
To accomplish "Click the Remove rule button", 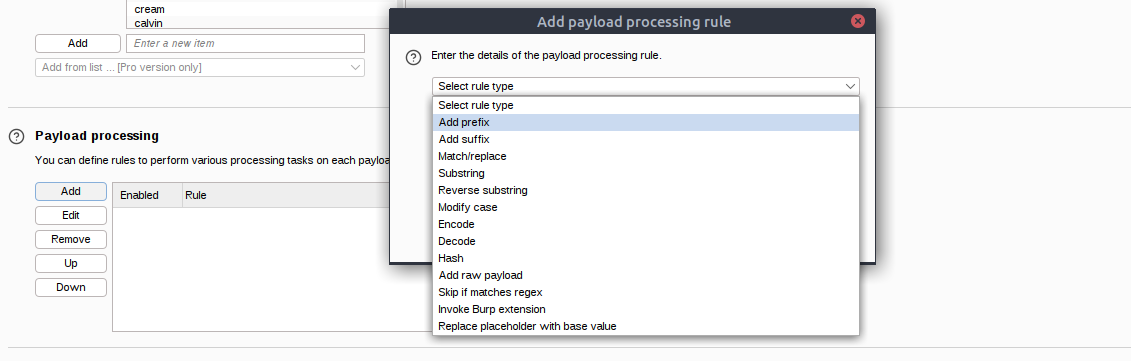I will click(x=71, y=239).
